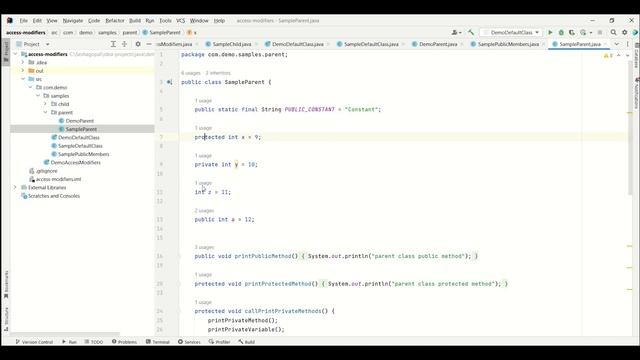Viewport: 640px width, 360px height.
Task: Click editor vertical scrollbar
Action: point(630,127)
